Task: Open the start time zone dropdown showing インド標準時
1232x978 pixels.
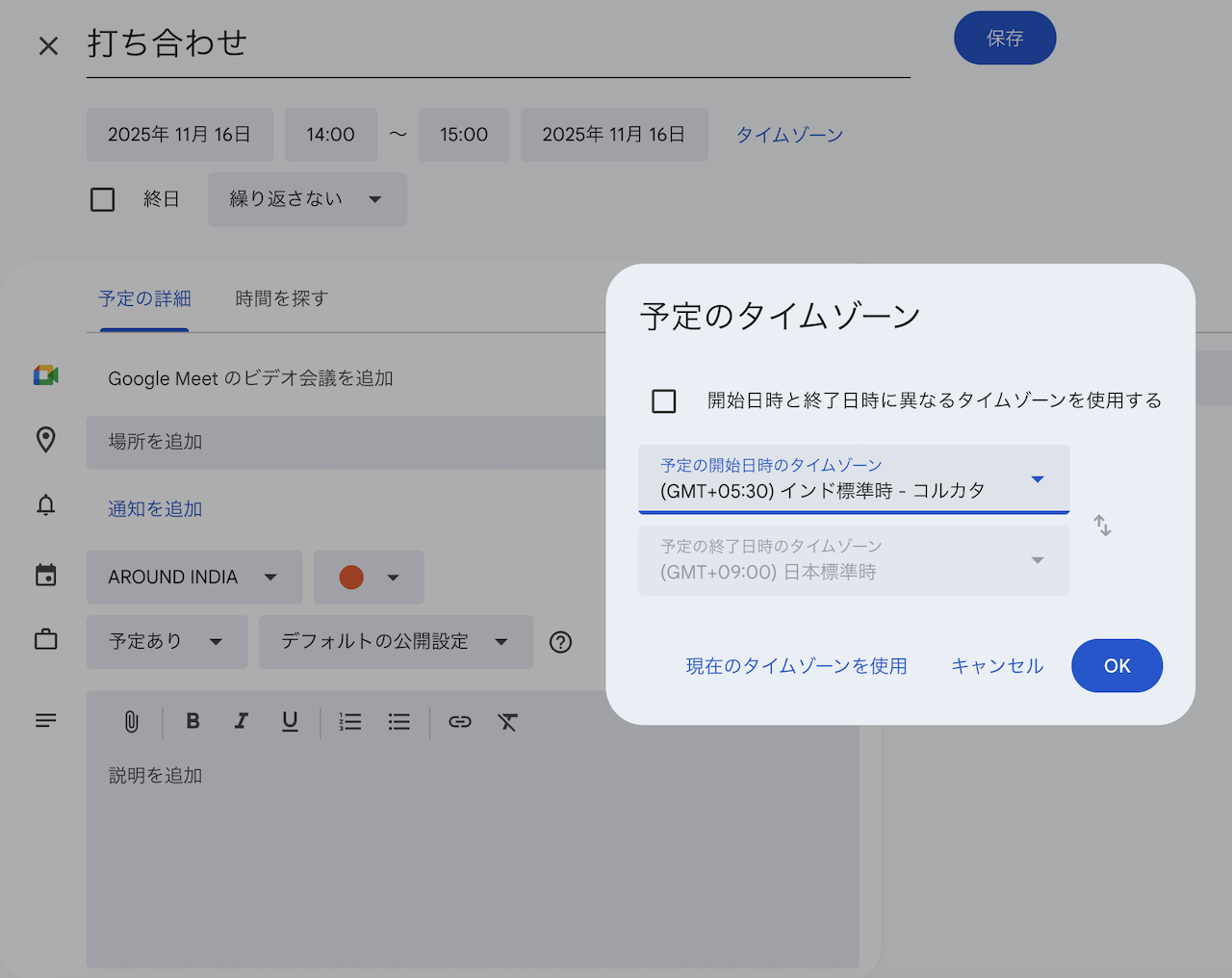Action: point(854,478)
